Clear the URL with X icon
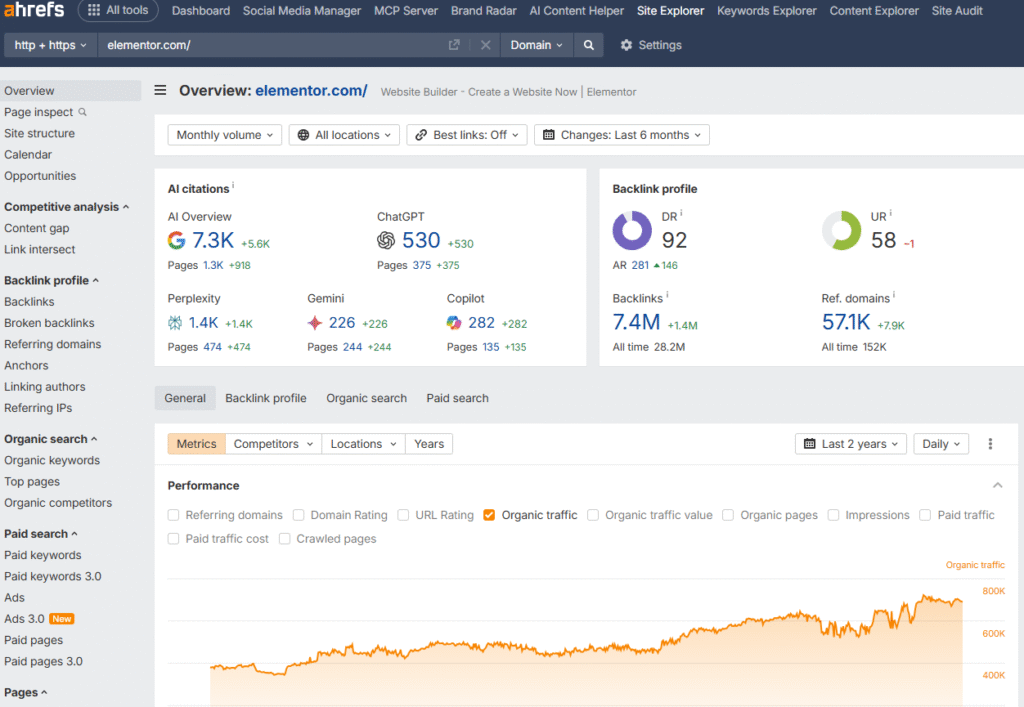This screenshot has width=1024, height=707. pyautogui.click(x=485, y=45)
